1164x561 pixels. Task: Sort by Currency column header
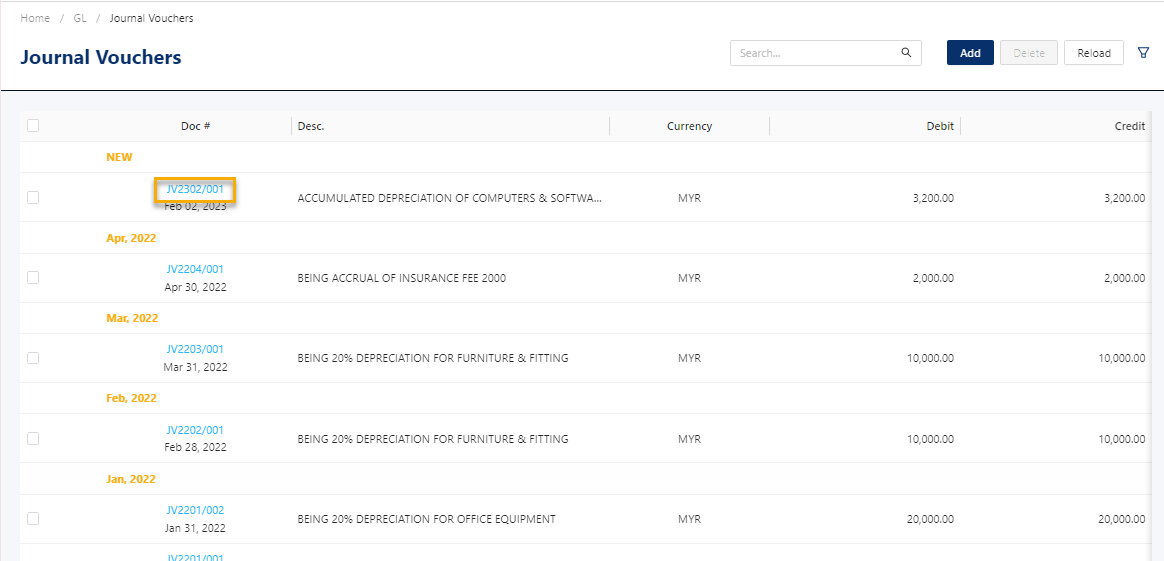[689, 126]
